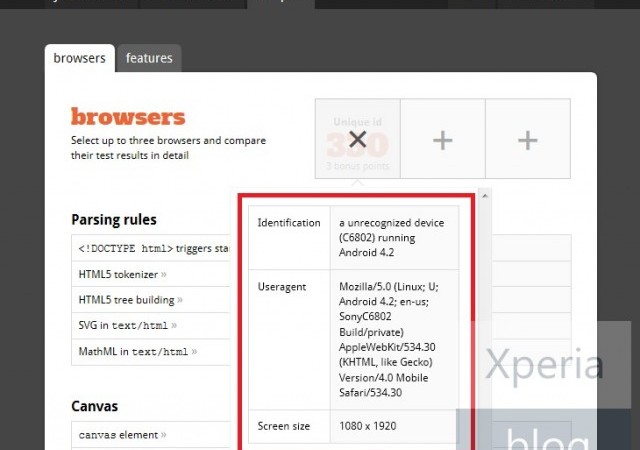Remove the first browser with the X icon
The image size is (640, 450).
click(357, 140)
